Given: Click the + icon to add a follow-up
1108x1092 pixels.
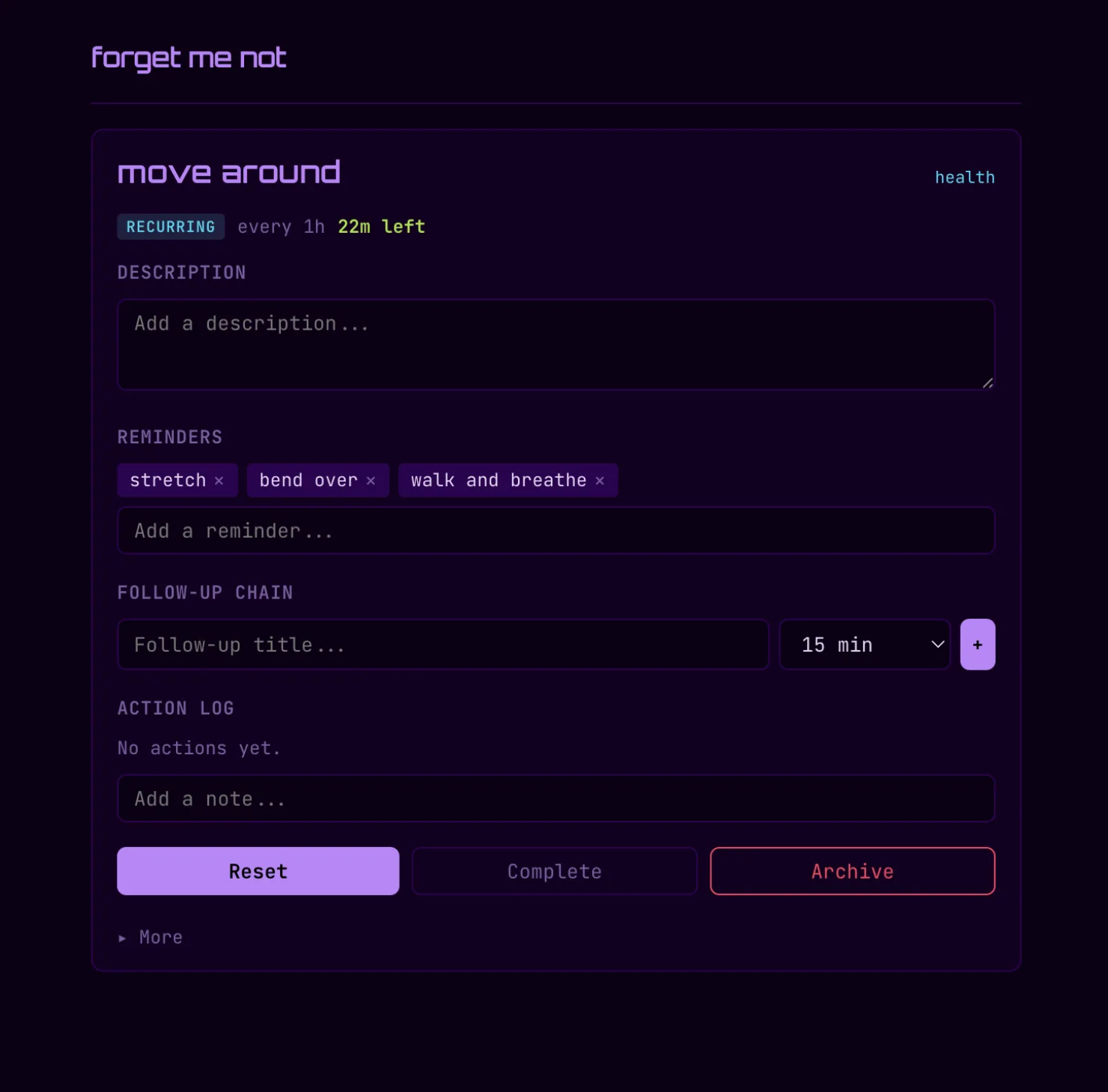Looking at the screenshot, I should point(978,644).
